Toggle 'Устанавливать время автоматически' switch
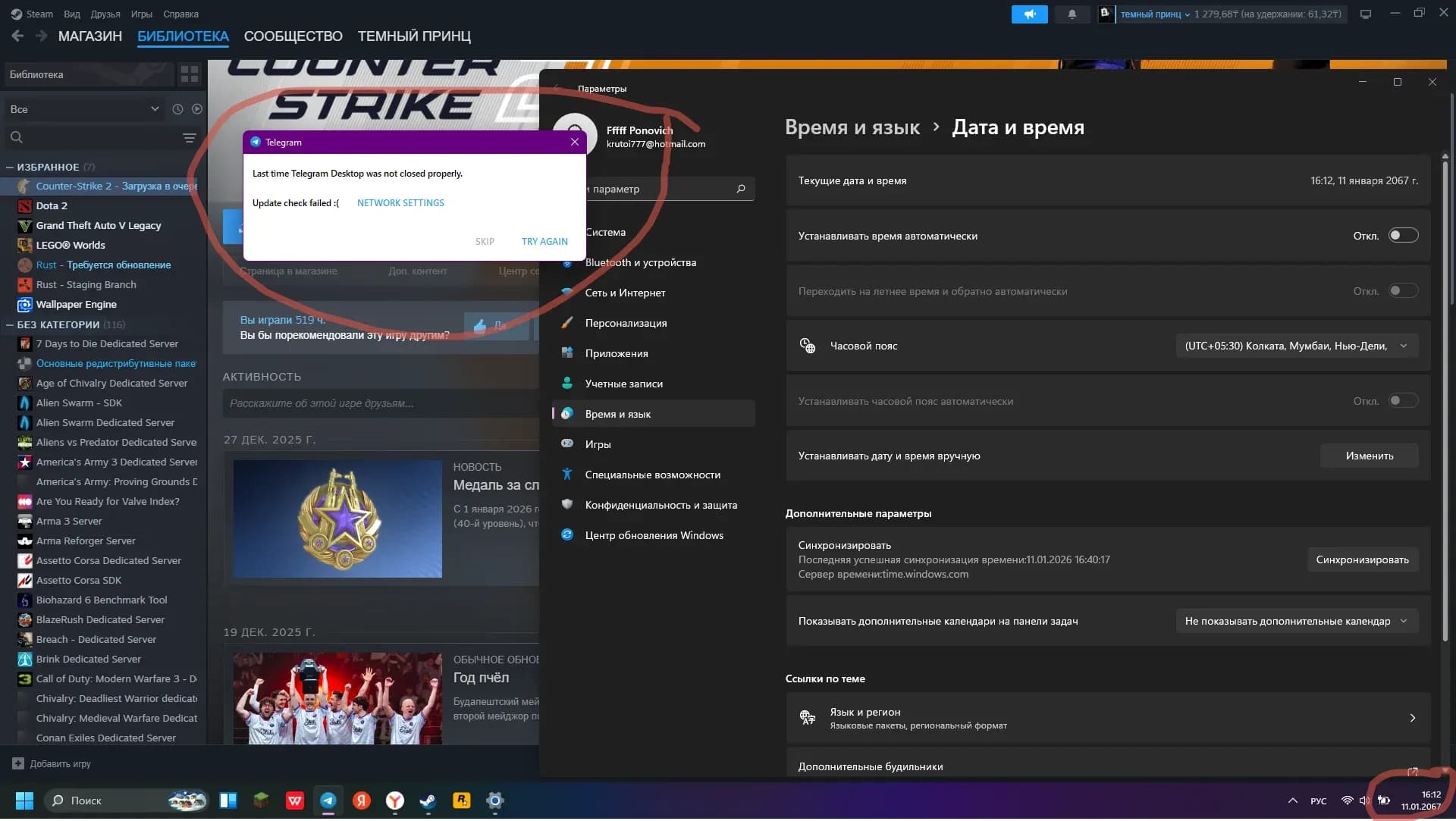The height and width of the screenshot is (821, 1456). tap(1403, 236)
